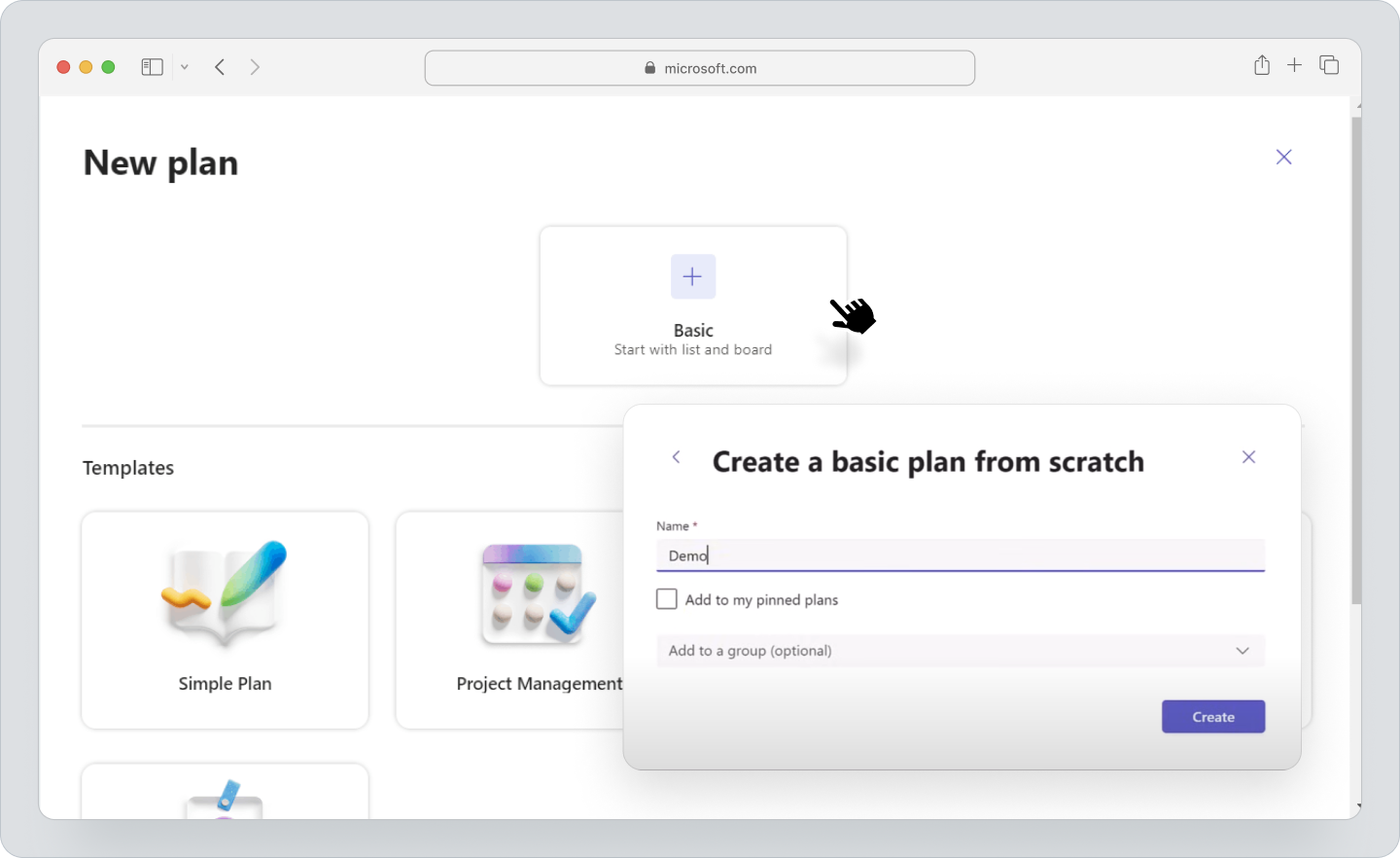Select the Simple Plan template icon
1400x858 pixels.
point(224,591)
